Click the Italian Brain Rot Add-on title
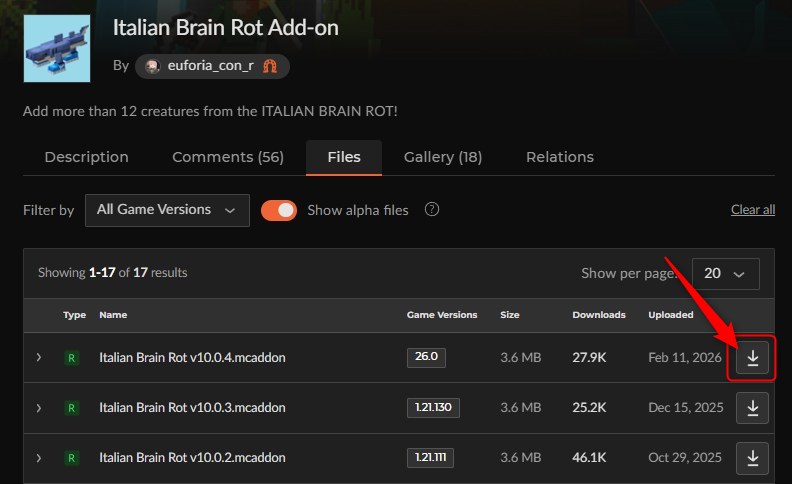This screenshot has width=792, height=484. pos(225,28)
